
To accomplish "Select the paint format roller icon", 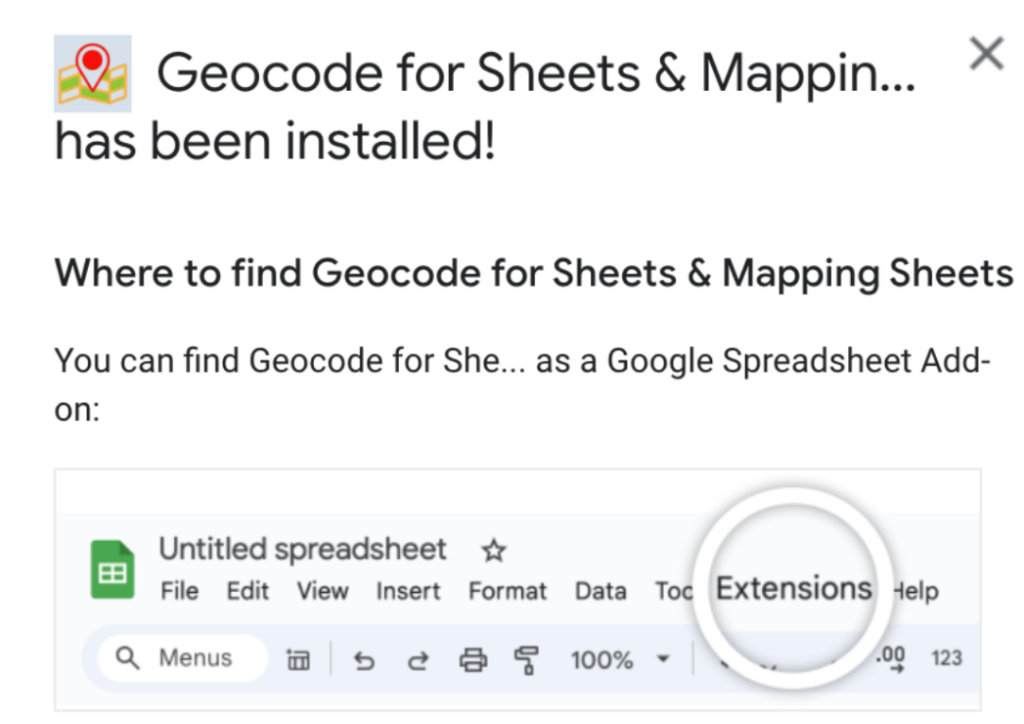I will click(x=526, y=659).
